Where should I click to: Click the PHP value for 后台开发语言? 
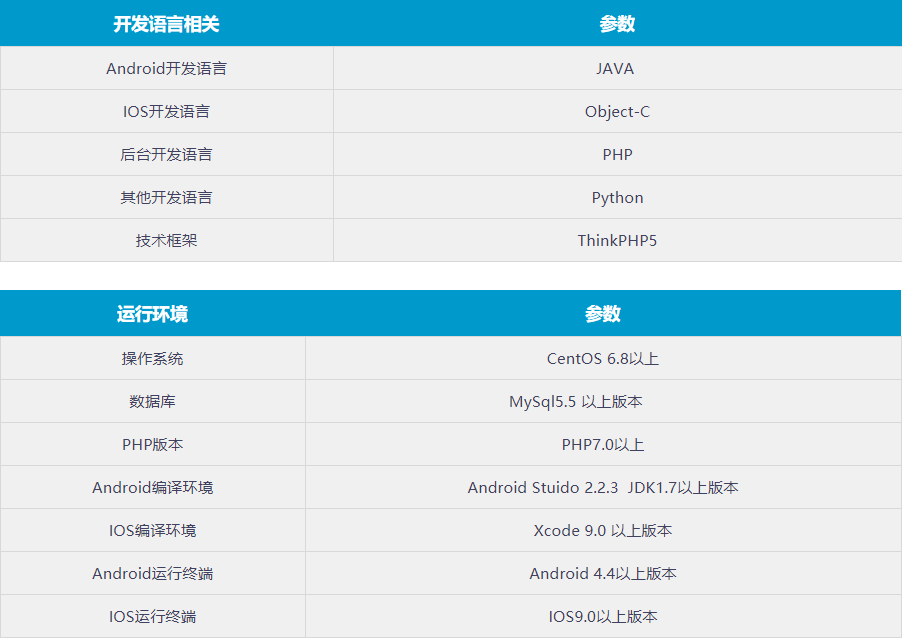(x=617, y=154)
